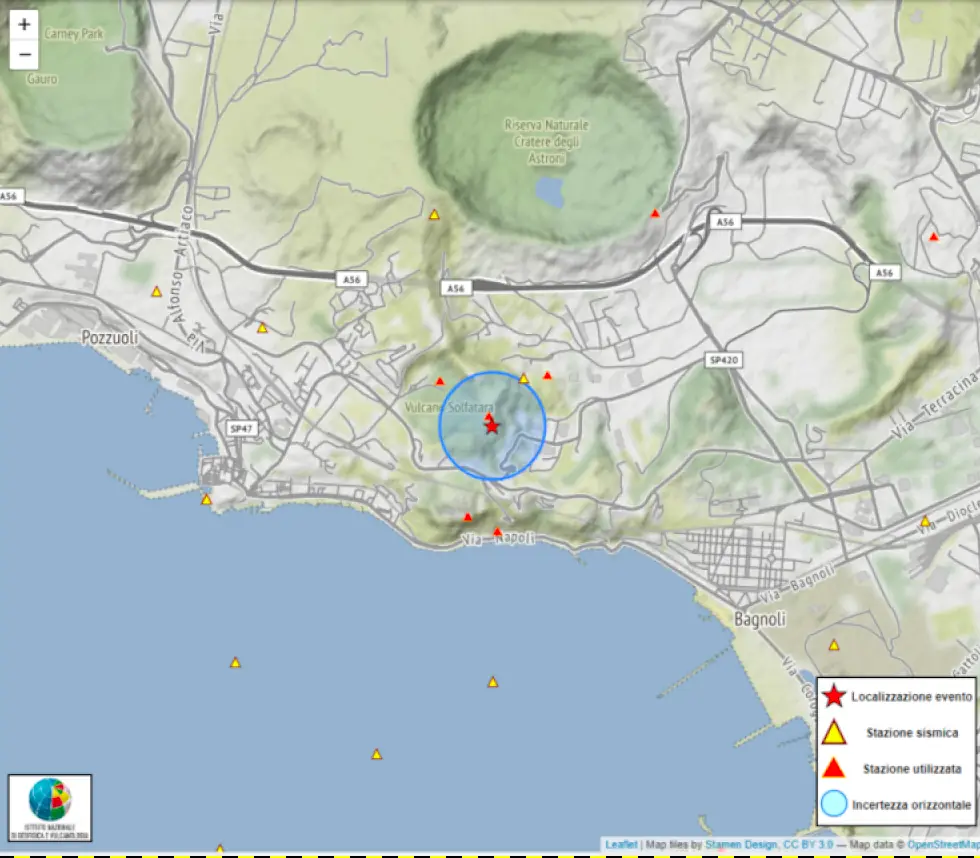Click the Pozzuoli town label
This screenshot has width=980, height=858.
coord(110,338)
